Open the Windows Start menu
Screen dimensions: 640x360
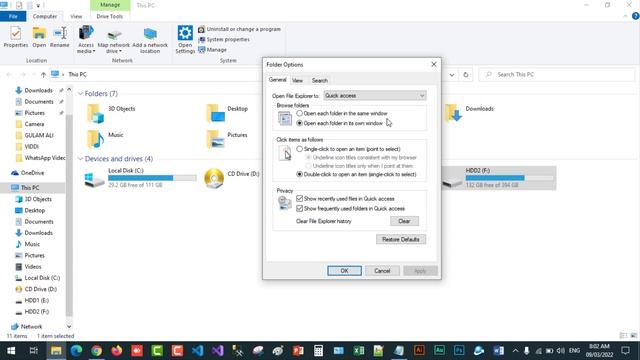point(11,351)
